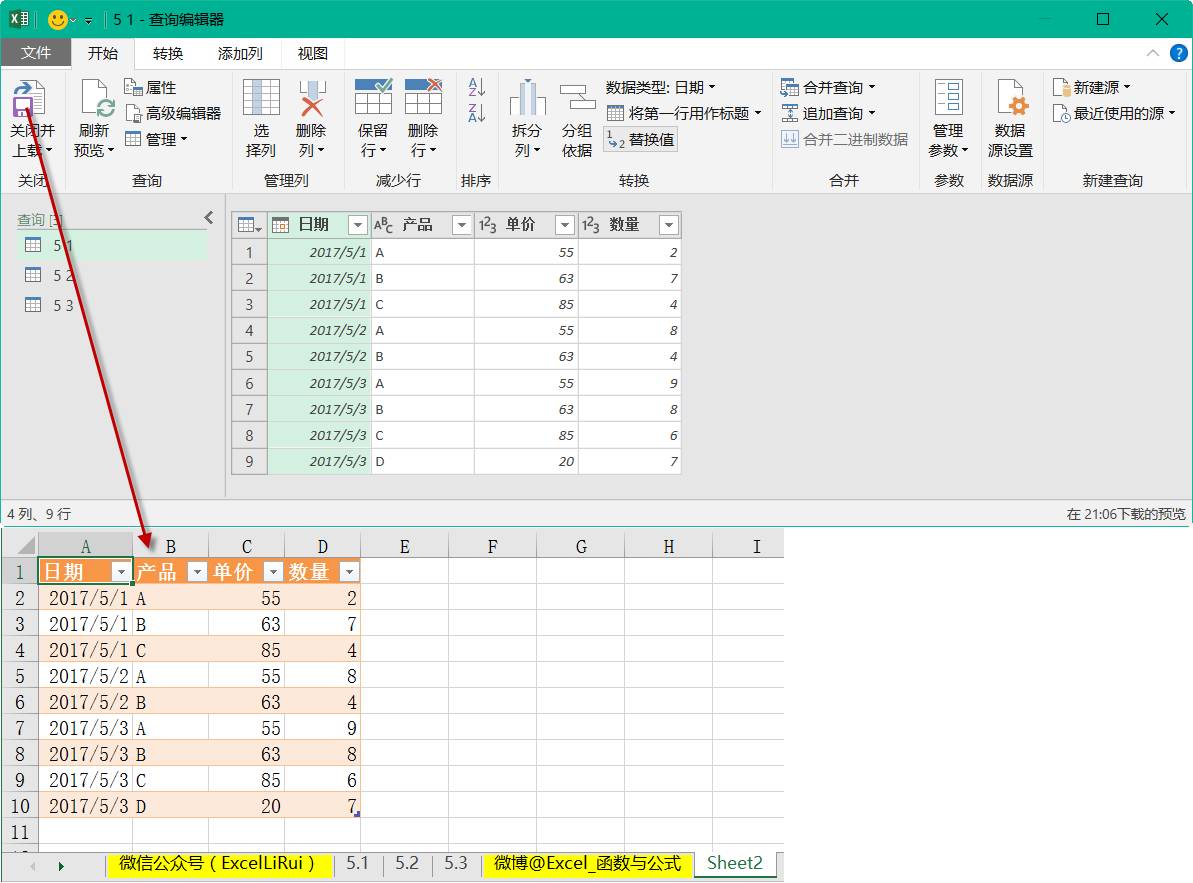Click the sheet tab scroll right arrow

[x=61, y=866]
